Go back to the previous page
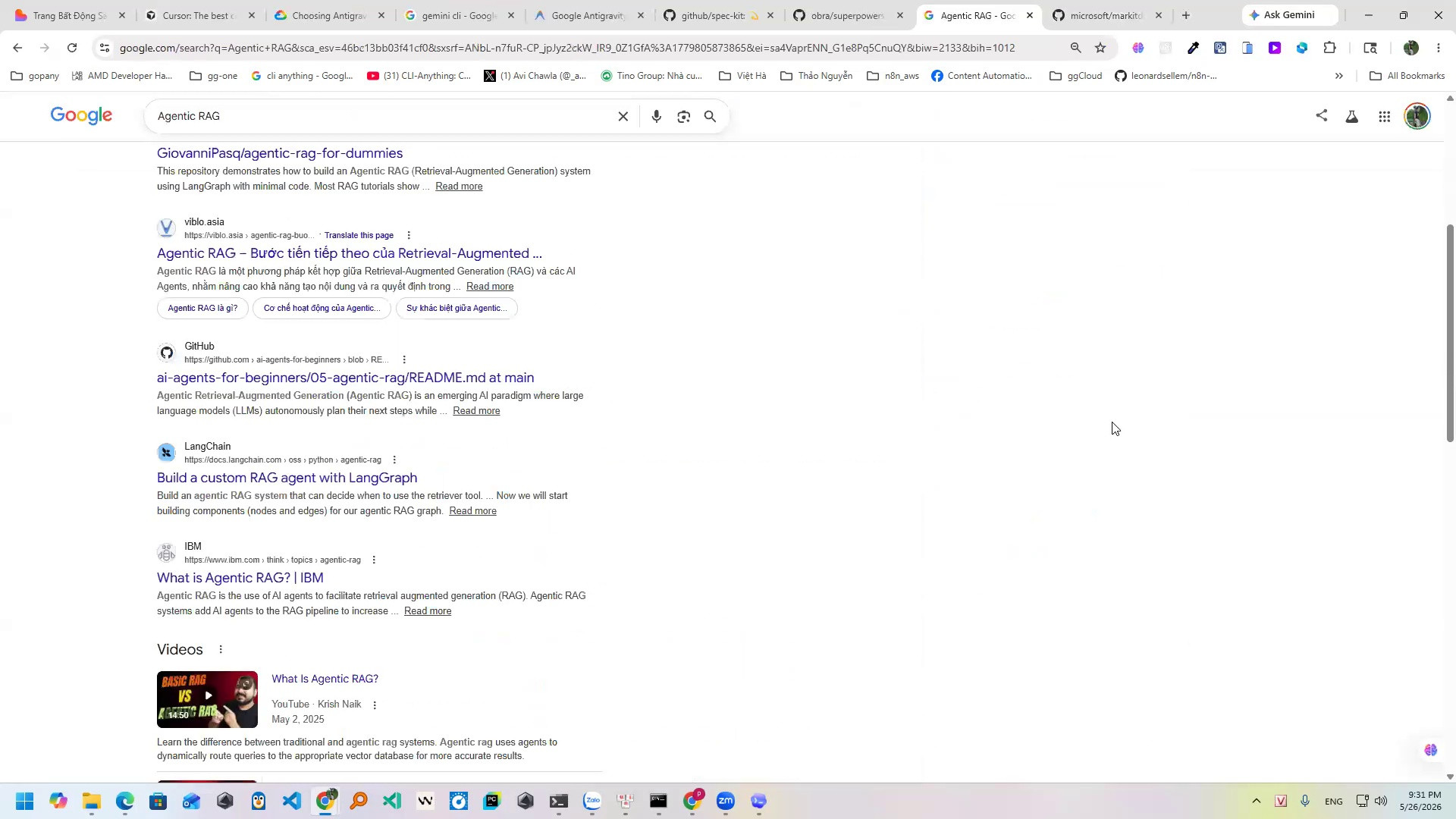The width and height of the screenshot is (1456, 819). [17, 48]
